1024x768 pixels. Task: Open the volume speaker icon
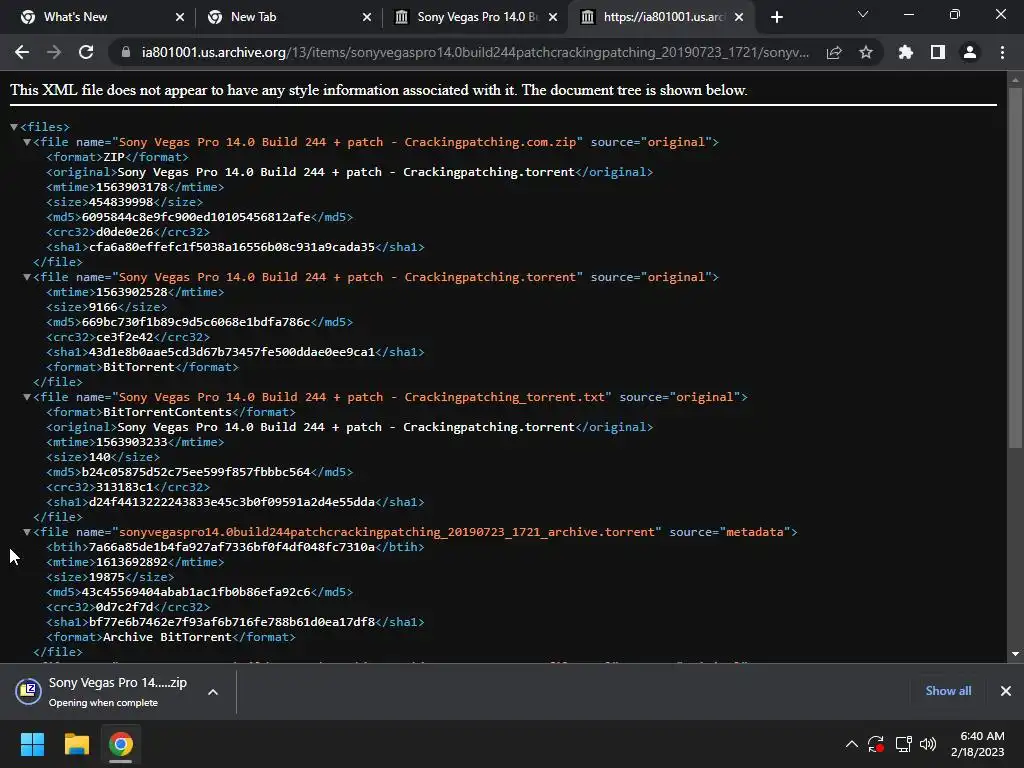927,744
